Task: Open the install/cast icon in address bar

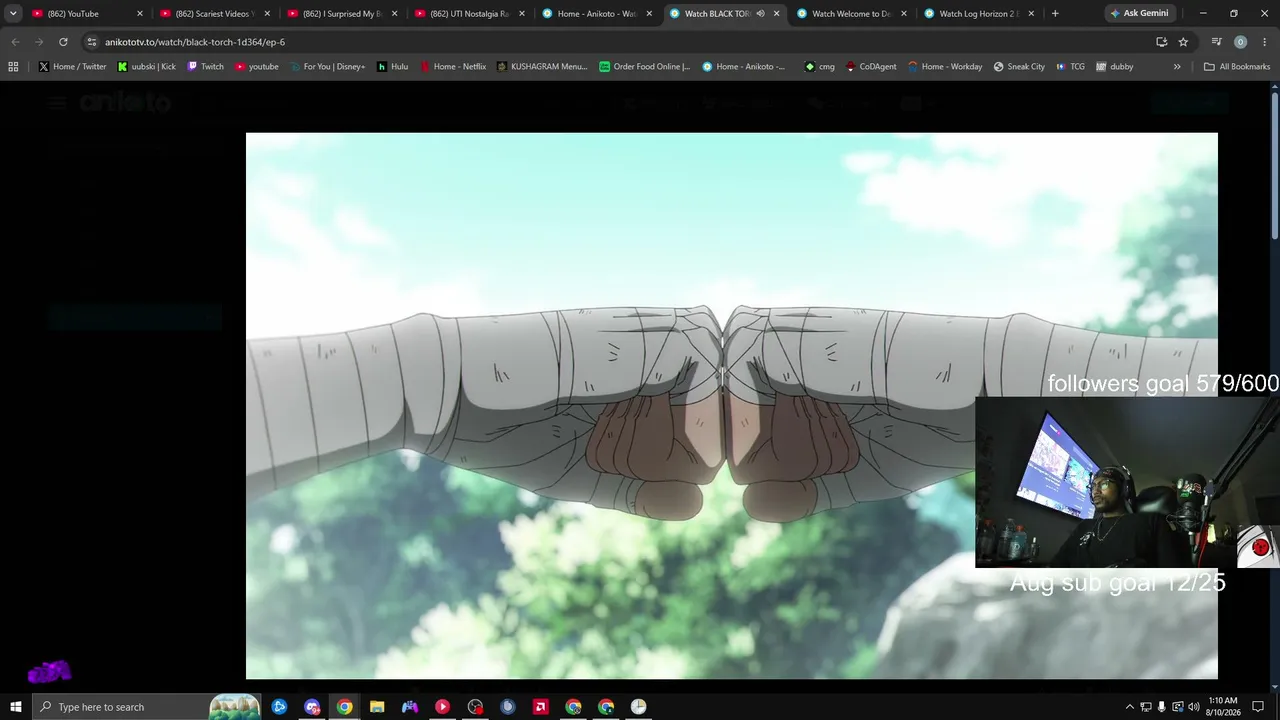Action: pyautogui.click(x=1161, y=42)
